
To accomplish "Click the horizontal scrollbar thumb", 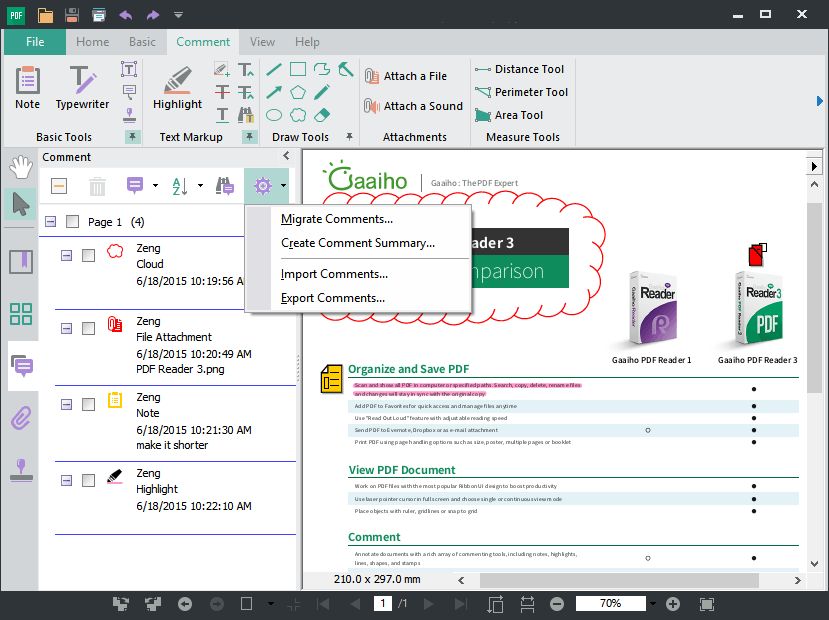I will (x=619, y=580).
